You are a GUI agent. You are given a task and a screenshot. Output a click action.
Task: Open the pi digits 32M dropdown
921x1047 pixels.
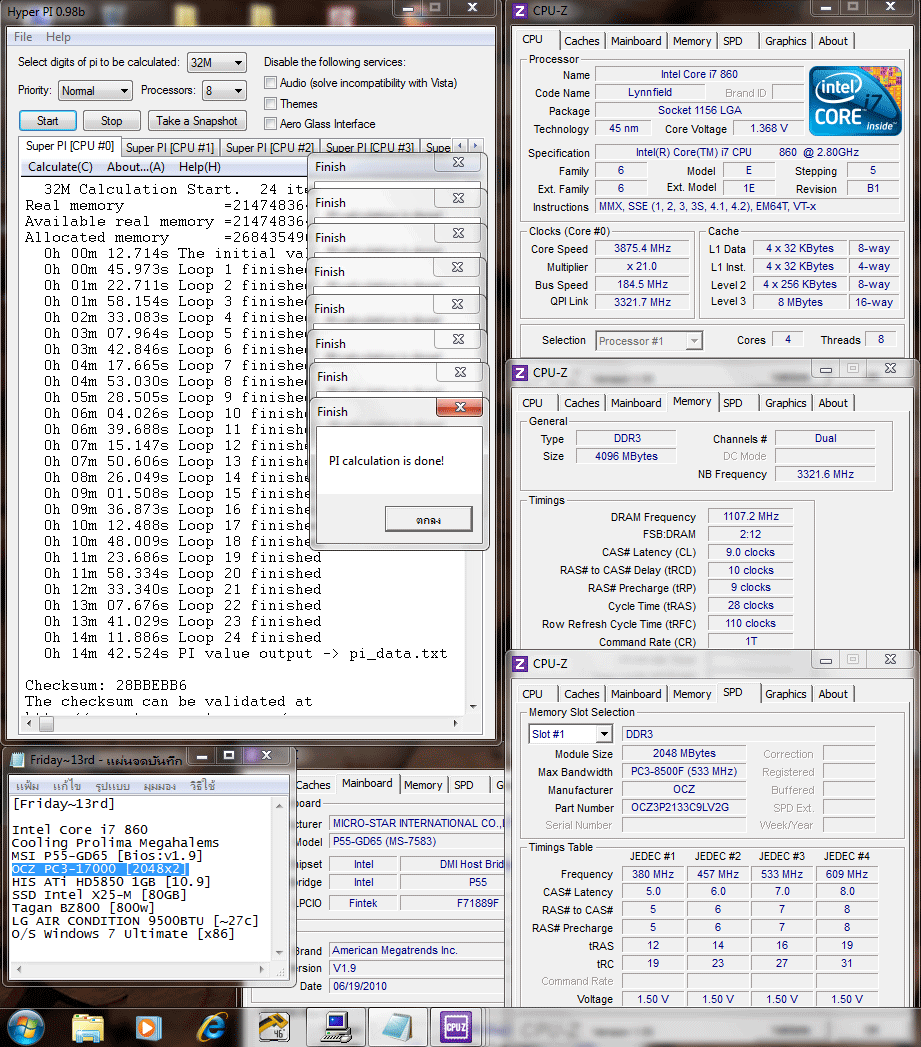coord(217,63)
